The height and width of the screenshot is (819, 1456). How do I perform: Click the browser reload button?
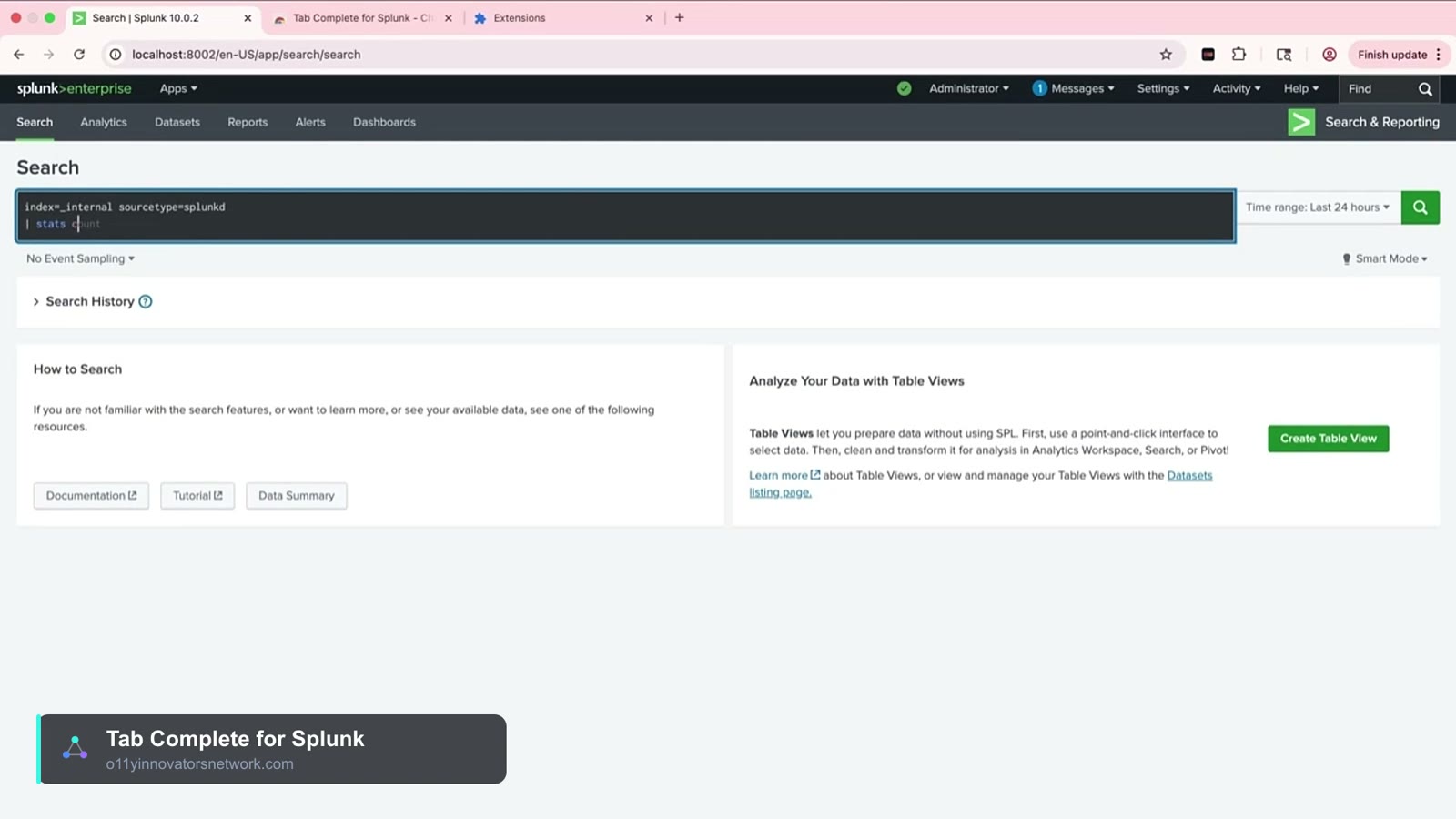79,55
